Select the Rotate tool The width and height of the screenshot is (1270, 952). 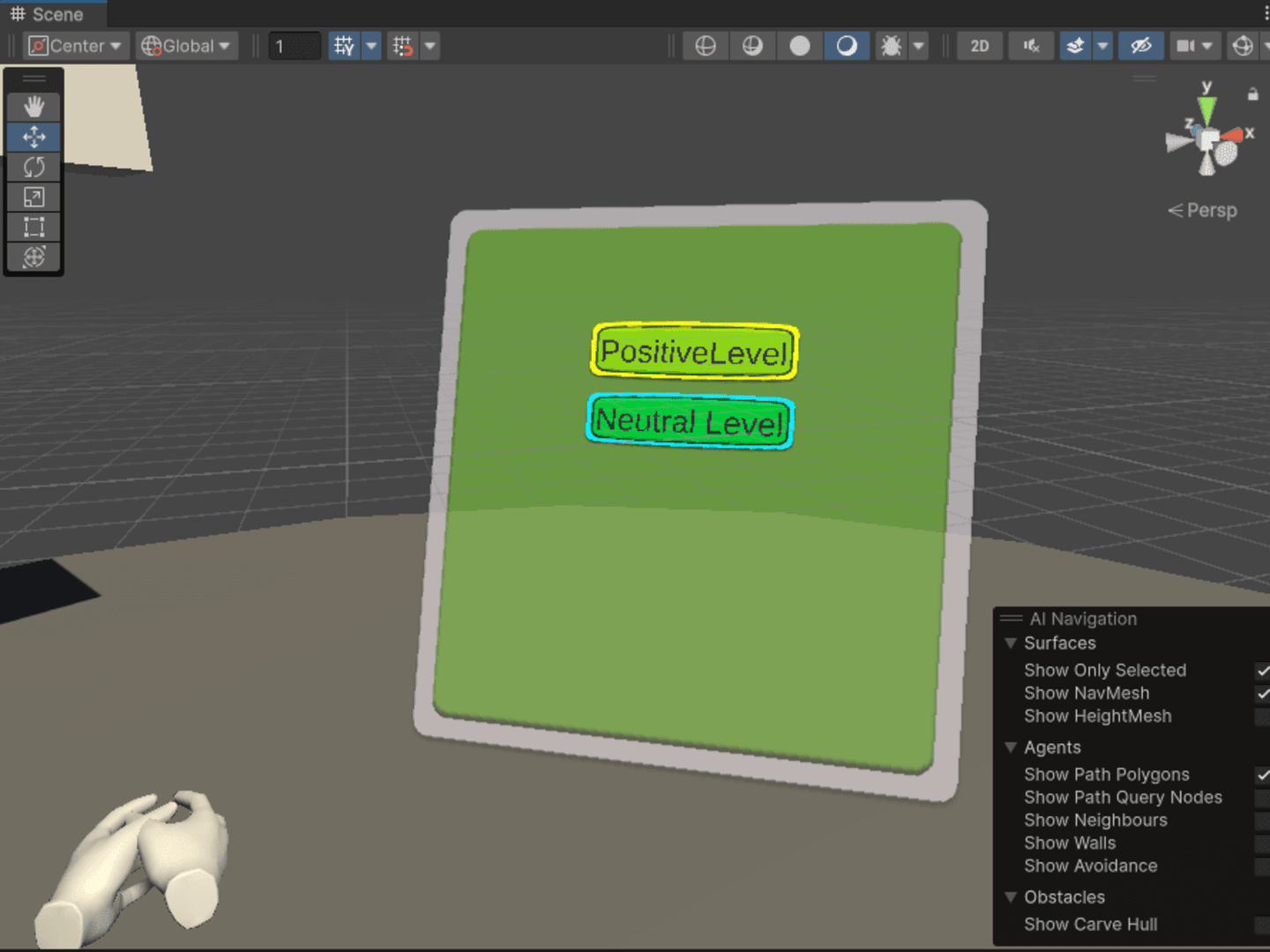click(x=34, y=167)
